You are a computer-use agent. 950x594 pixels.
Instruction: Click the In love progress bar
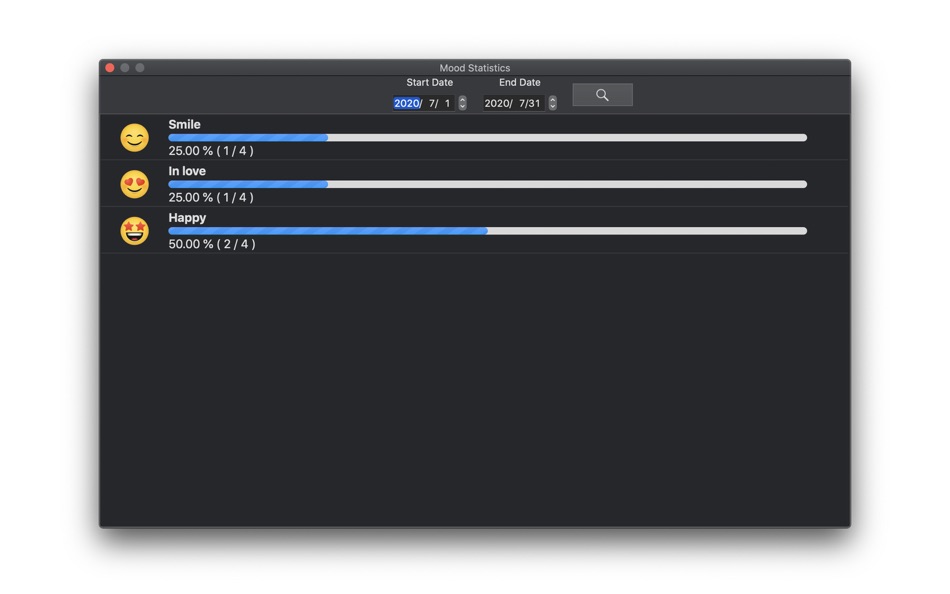[487, 184]
